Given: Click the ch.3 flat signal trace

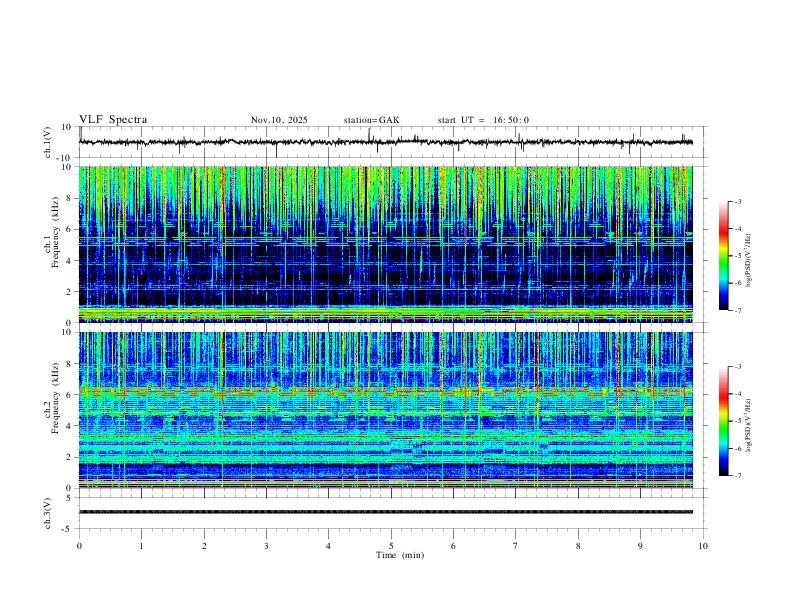Looking at the screenshot, I should 386,512.
